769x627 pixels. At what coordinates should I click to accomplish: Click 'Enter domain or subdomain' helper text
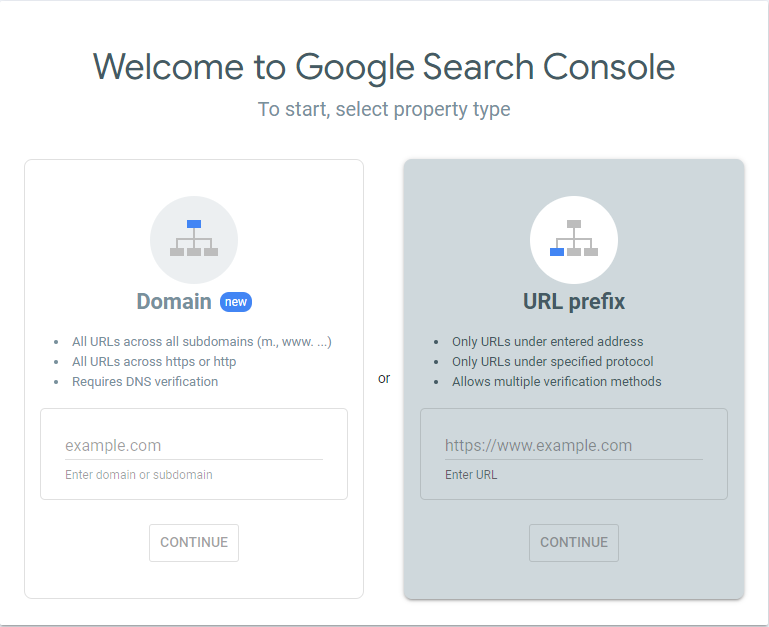(x=139, y=475)
